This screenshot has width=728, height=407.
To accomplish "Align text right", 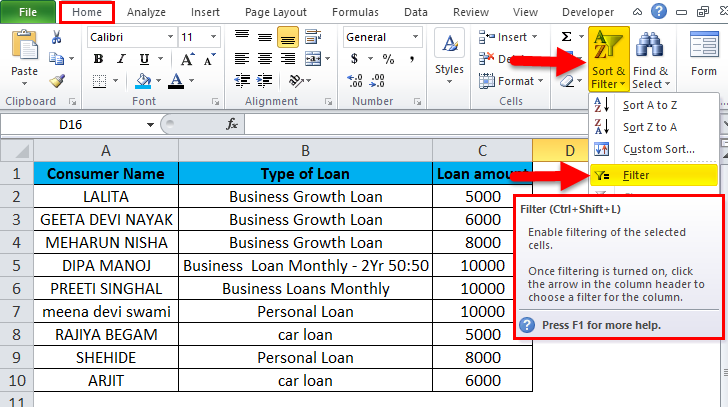I will tap(288, 59).
